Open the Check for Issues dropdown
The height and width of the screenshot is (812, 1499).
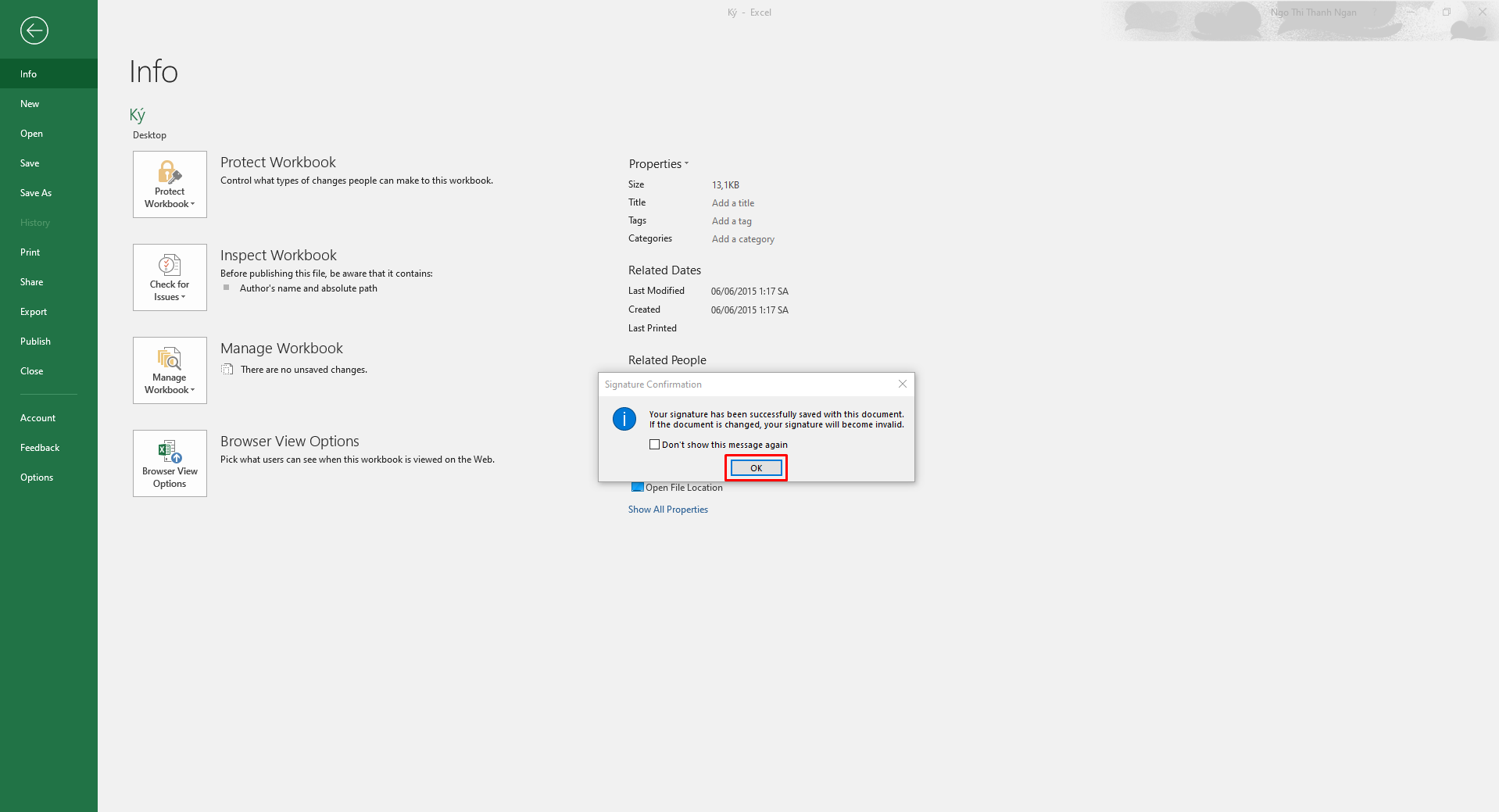tap(170, 277)
